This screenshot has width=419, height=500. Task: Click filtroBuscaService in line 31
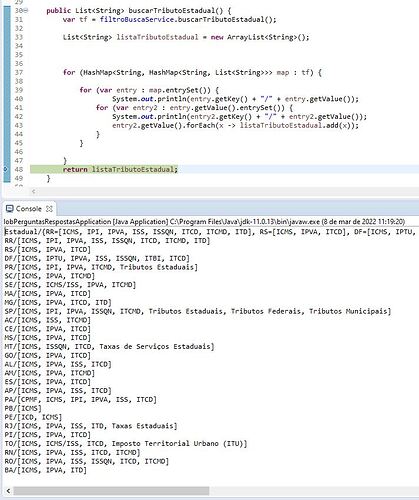pos(137,19)
